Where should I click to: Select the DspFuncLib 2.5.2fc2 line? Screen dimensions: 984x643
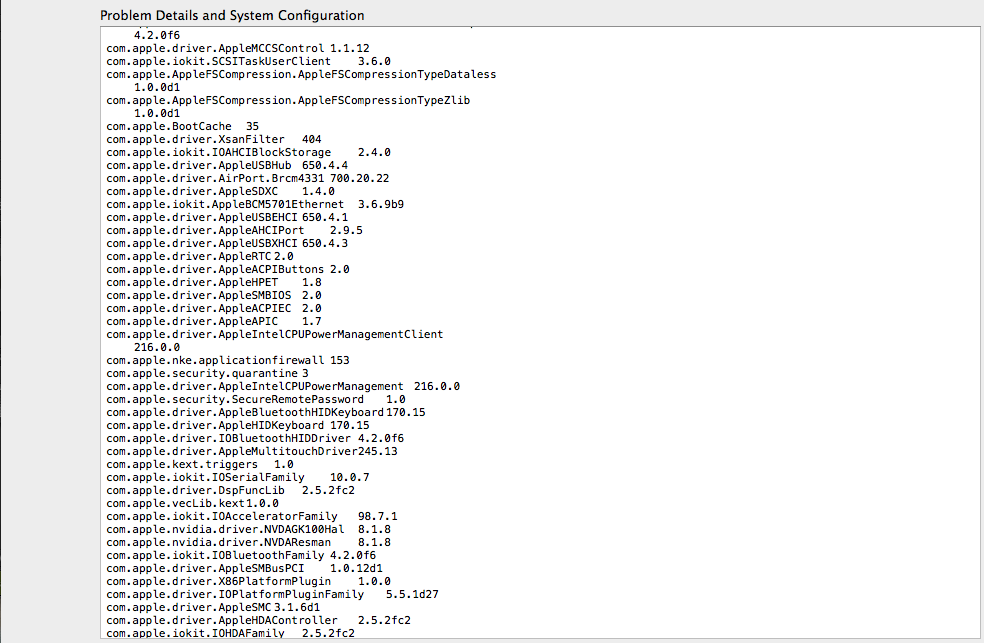coord(230,491)
